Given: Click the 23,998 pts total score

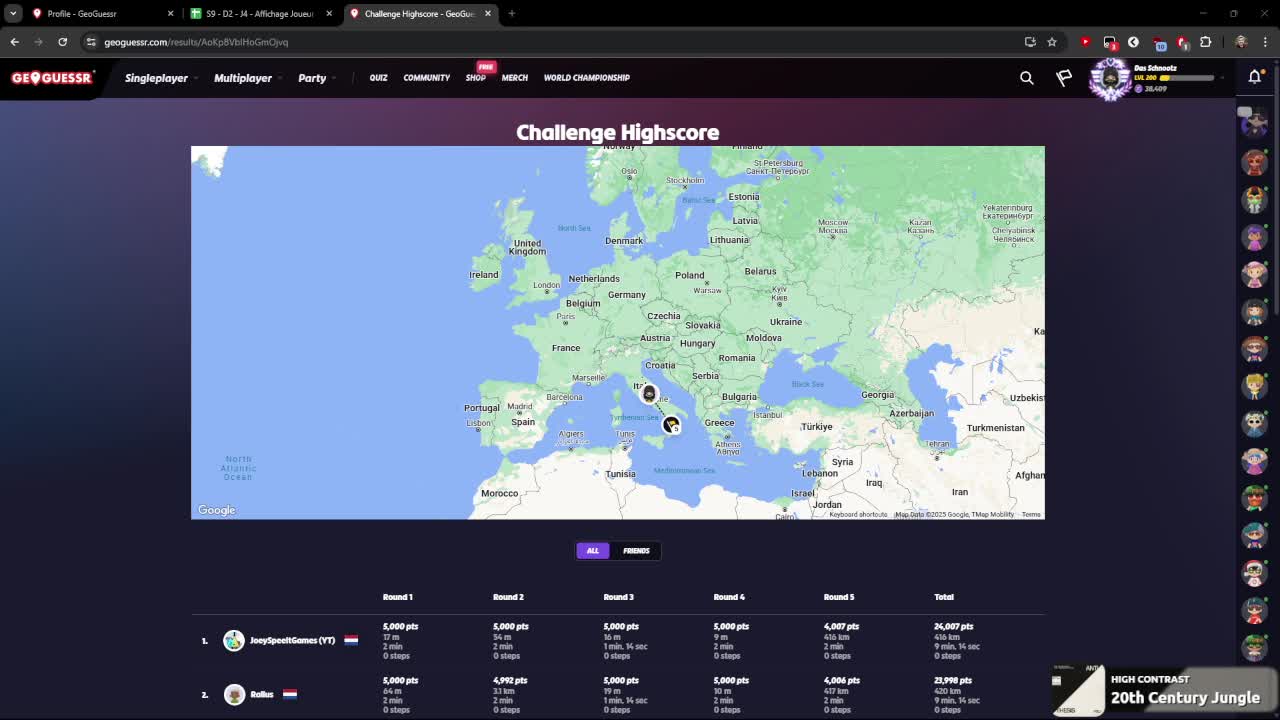Looking at the screenshot, I should pos(952,681).
